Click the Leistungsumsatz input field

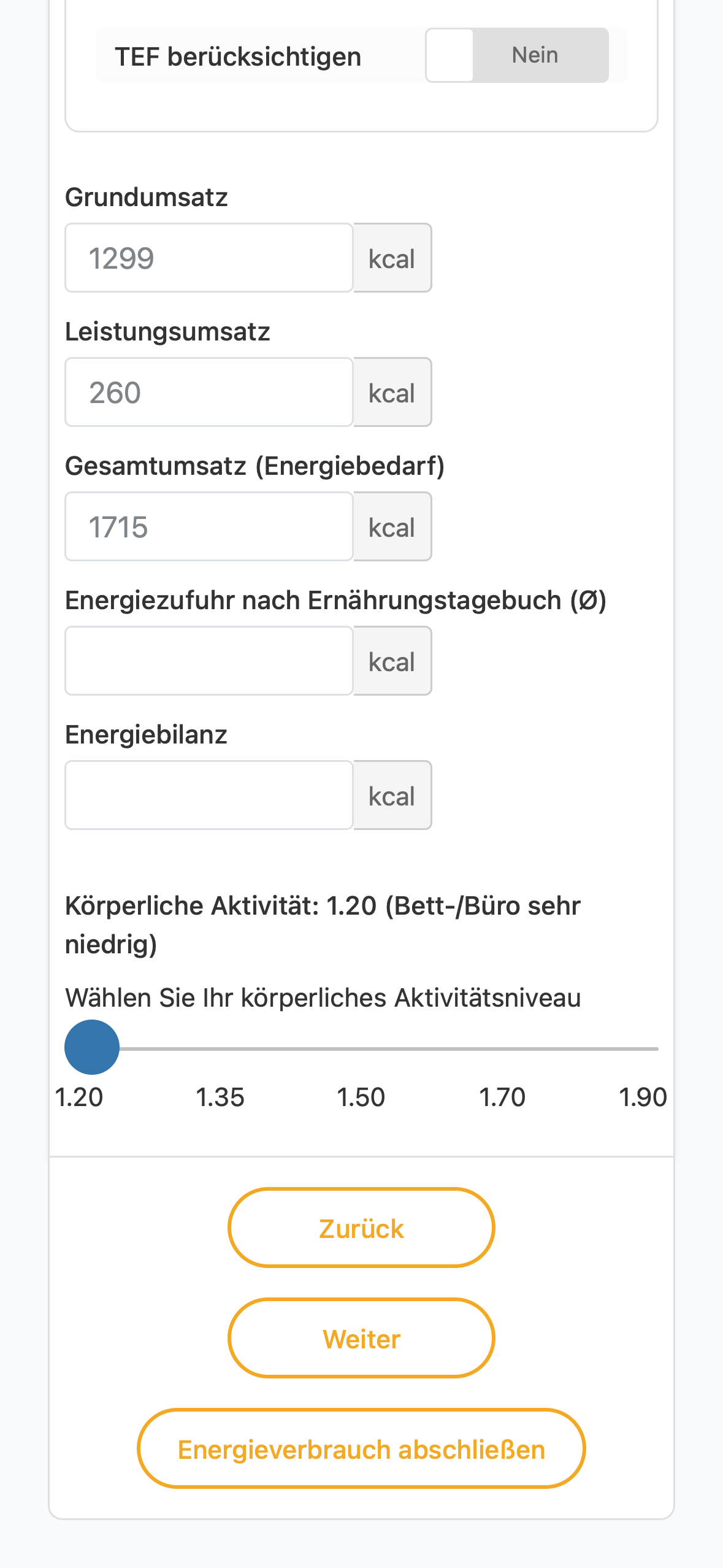209,392
